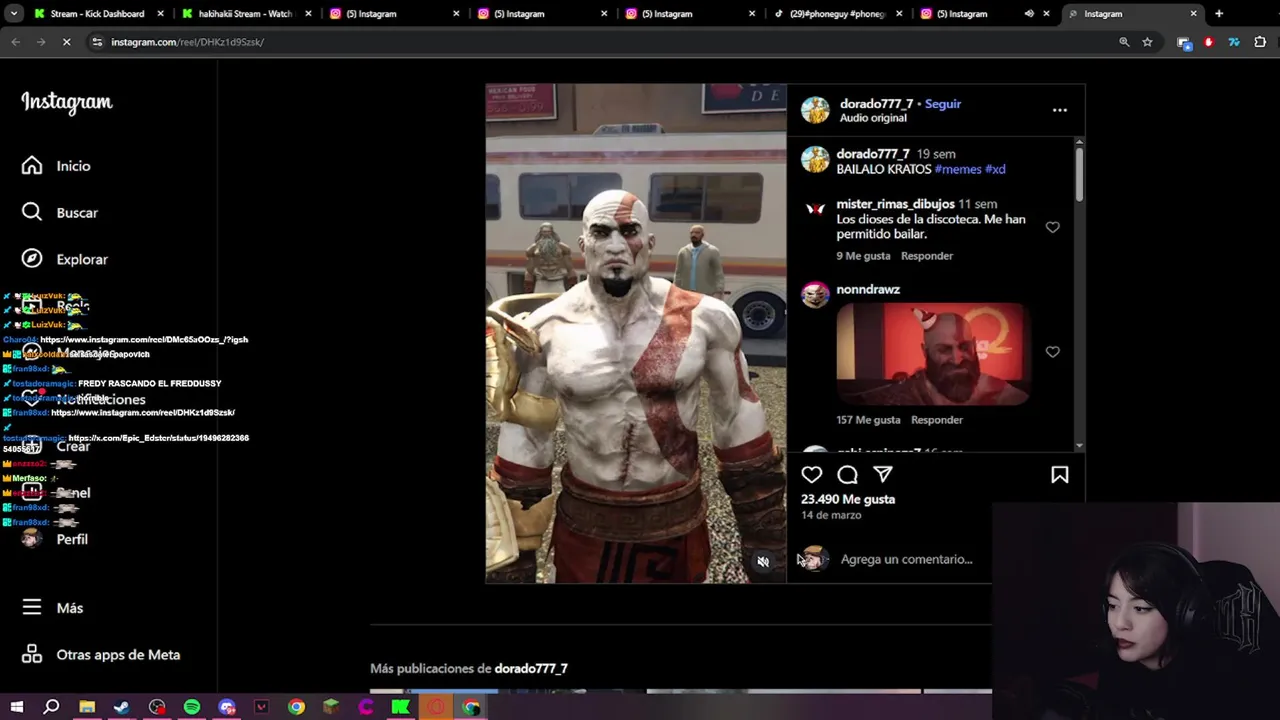Go back in the browser
Viewport: 1280px width, 720px height.
16,42
